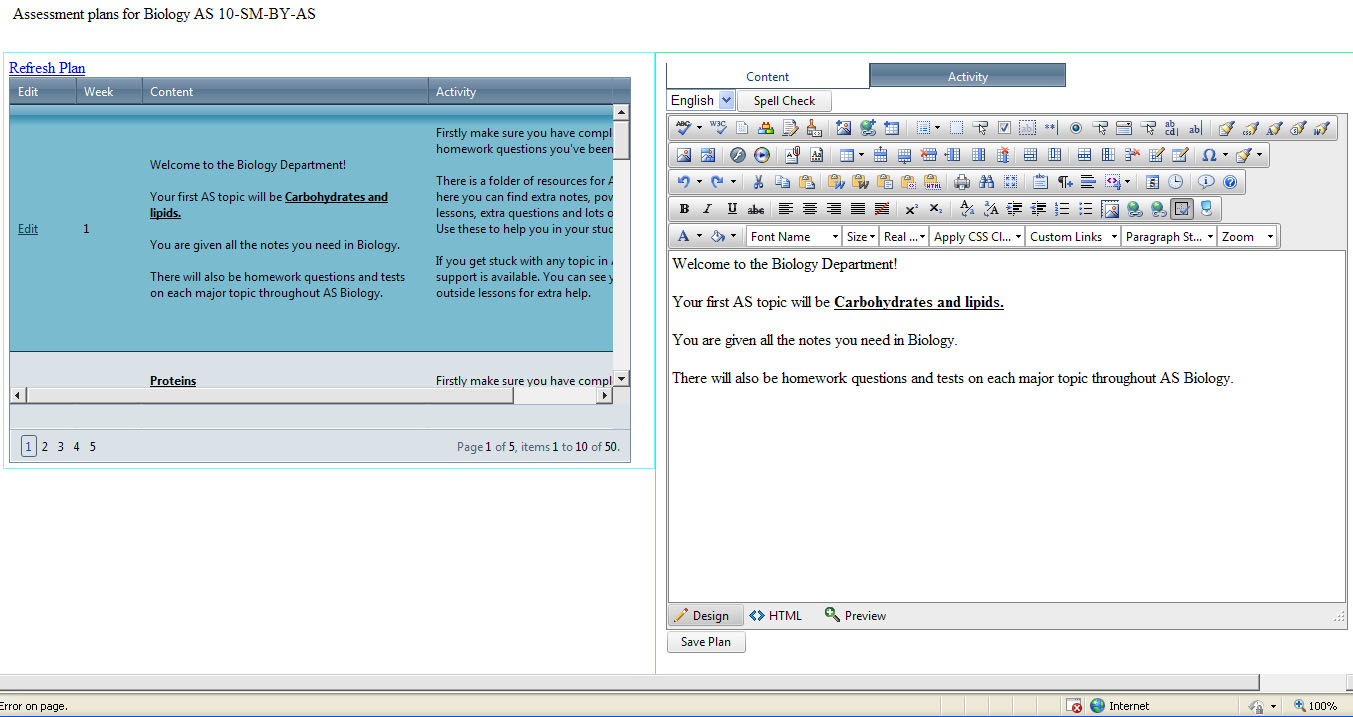
Task: Click the Refresh Plan link
Action: [x=47, y=68]
